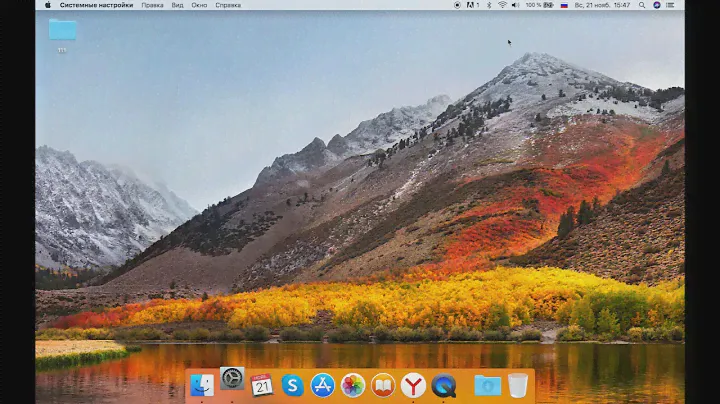Open the Apple menu

[48, 5]
